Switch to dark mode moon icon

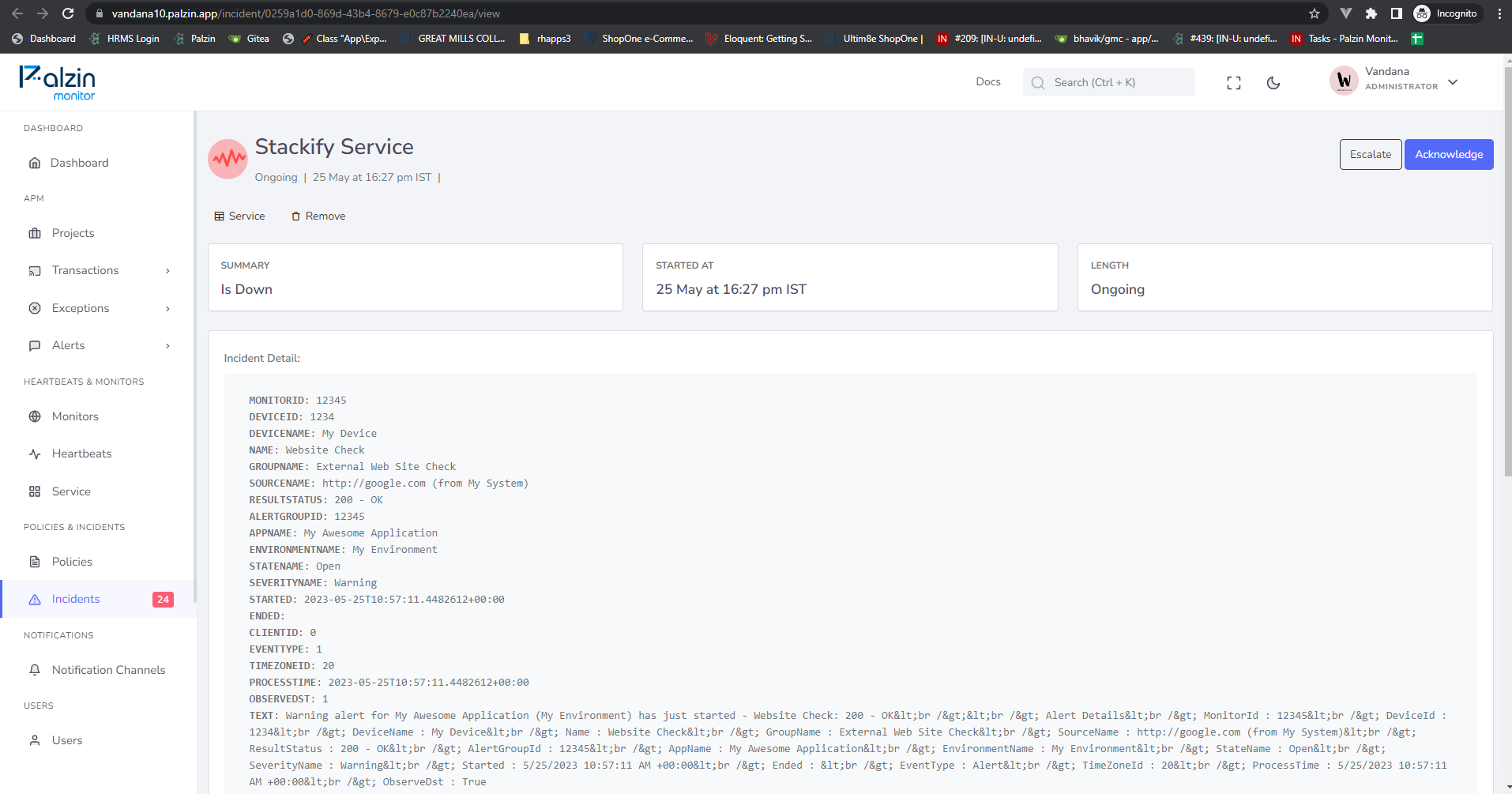pyautogui.click(x=1273, y=83)
